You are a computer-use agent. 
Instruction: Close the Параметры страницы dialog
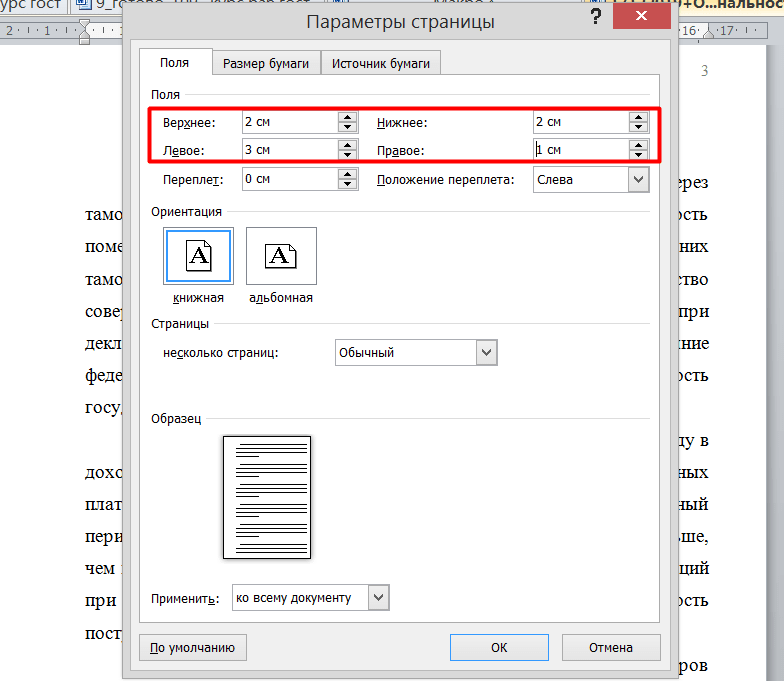tap(642, 16)
